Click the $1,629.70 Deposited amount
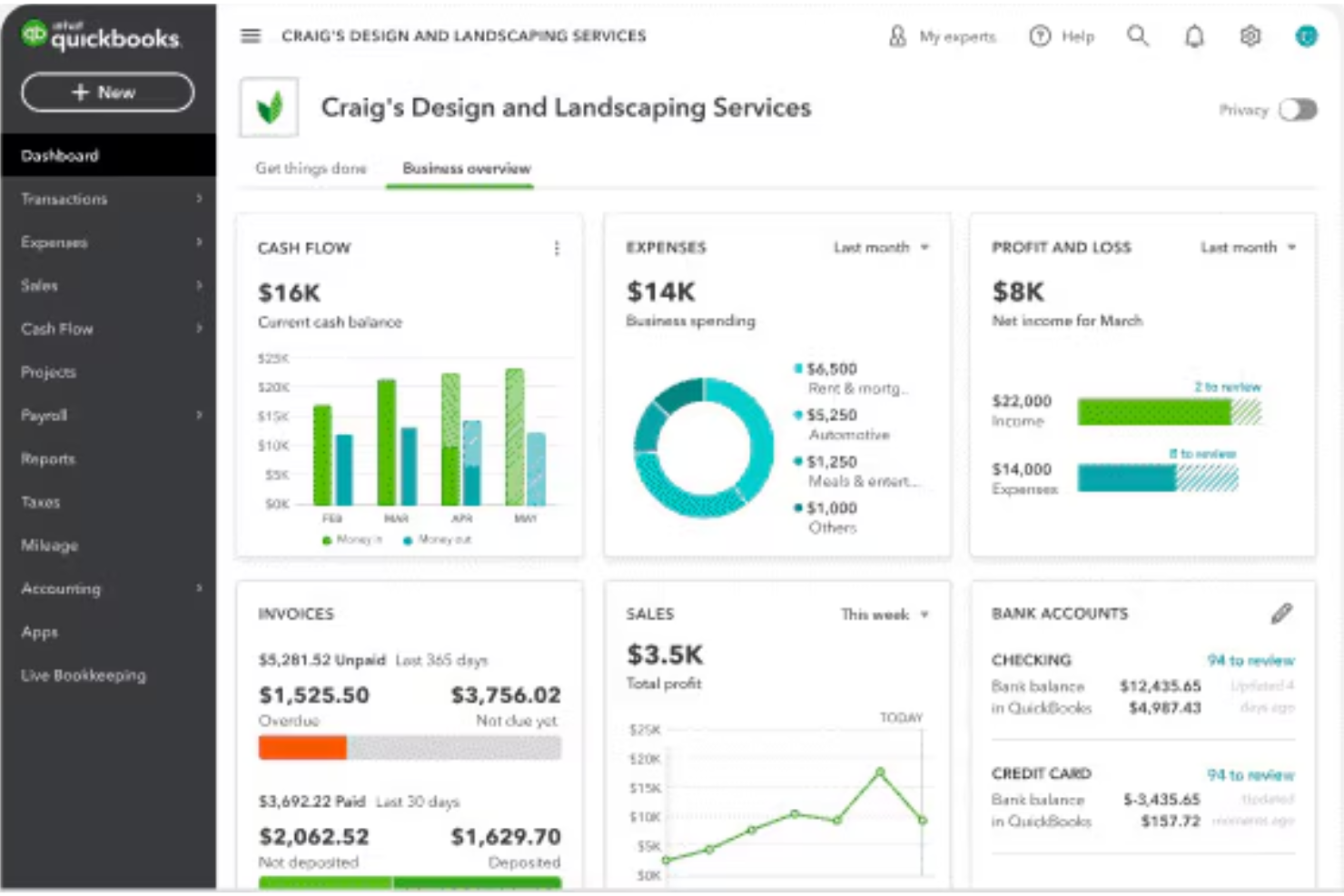The height and width of the screenshot is (896, 1344). click(x=506, y=837)
